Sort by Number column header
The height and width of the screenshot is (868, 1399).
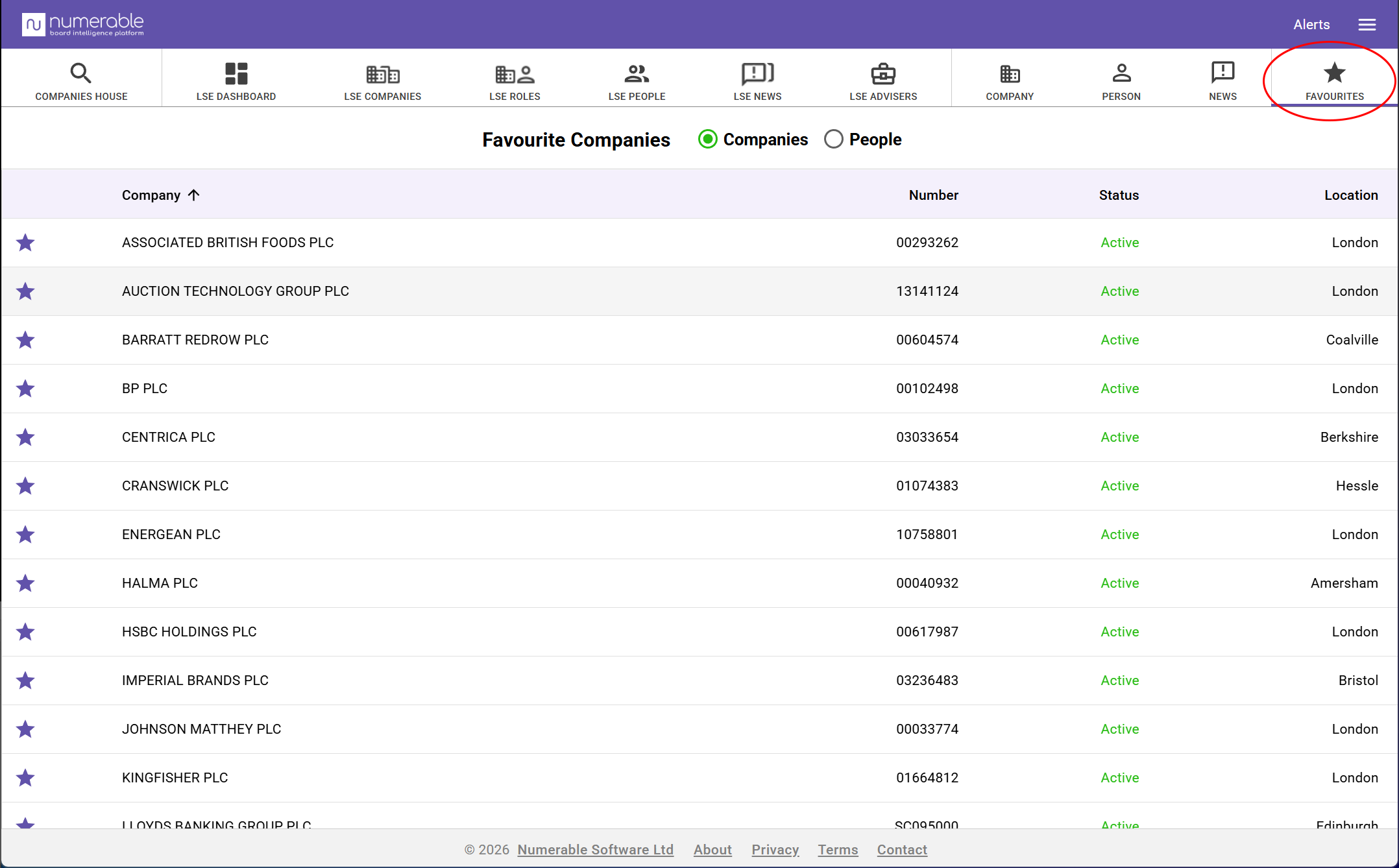pyautogui.click(x=933, y=195)
